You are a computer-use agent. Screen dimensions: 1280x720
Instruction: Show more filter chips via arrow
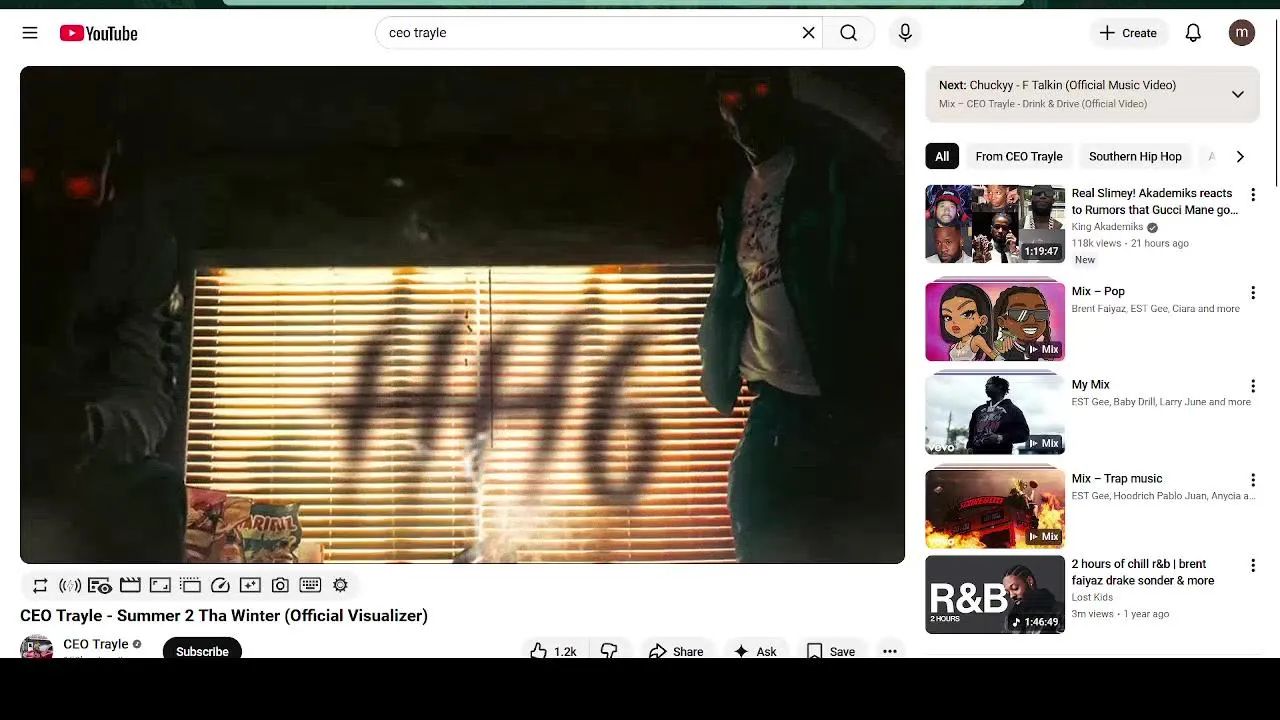pyautogui.click(x=1240, y=156)
